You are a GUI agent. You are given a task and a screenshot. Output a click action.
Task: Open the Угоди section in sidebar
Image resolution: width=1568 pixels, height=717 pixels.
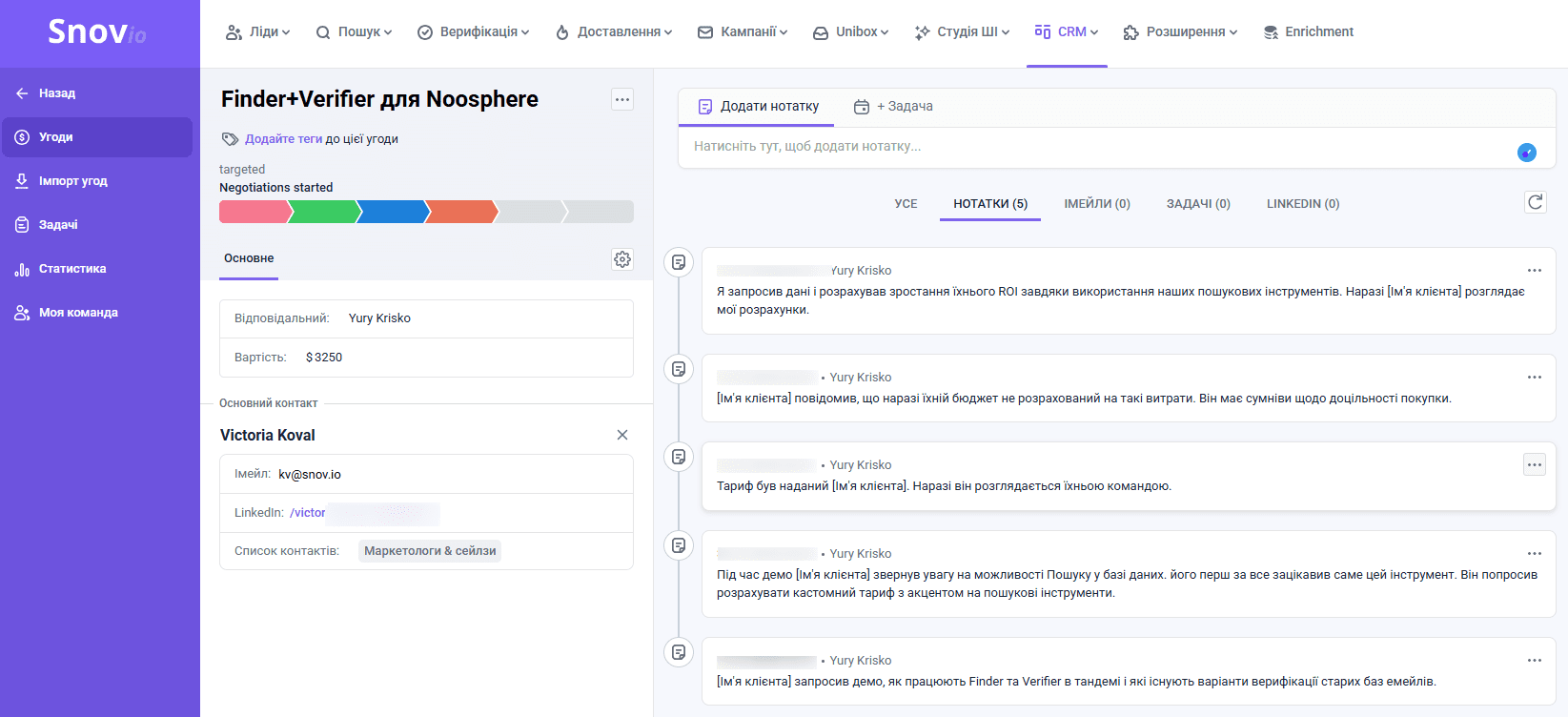coord(97,137)
